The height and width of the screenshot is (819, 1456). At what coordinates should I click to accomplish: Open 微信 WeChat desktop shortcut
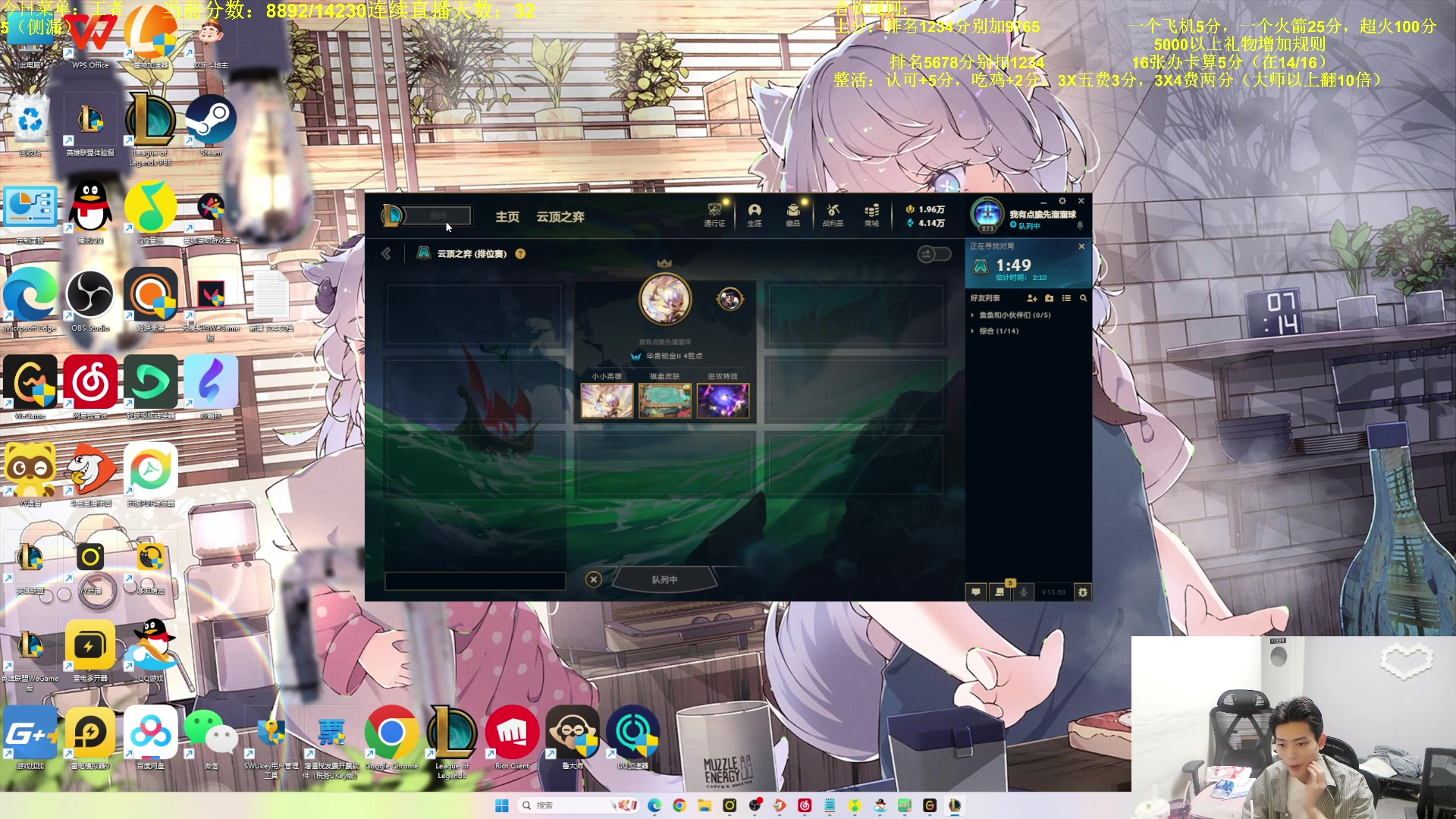[210, 738]
